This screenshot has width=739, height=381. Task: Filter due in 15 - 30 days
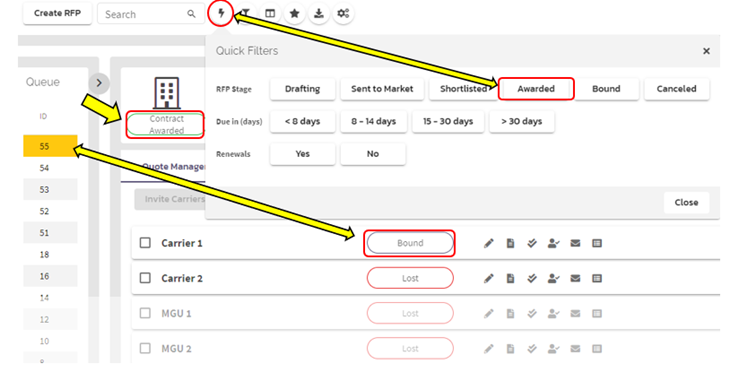448,122
